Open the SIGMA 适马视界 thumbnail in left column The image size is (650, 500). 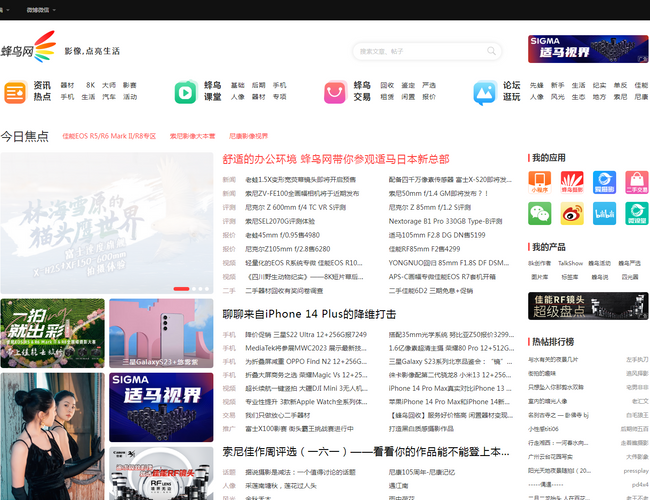161,407
